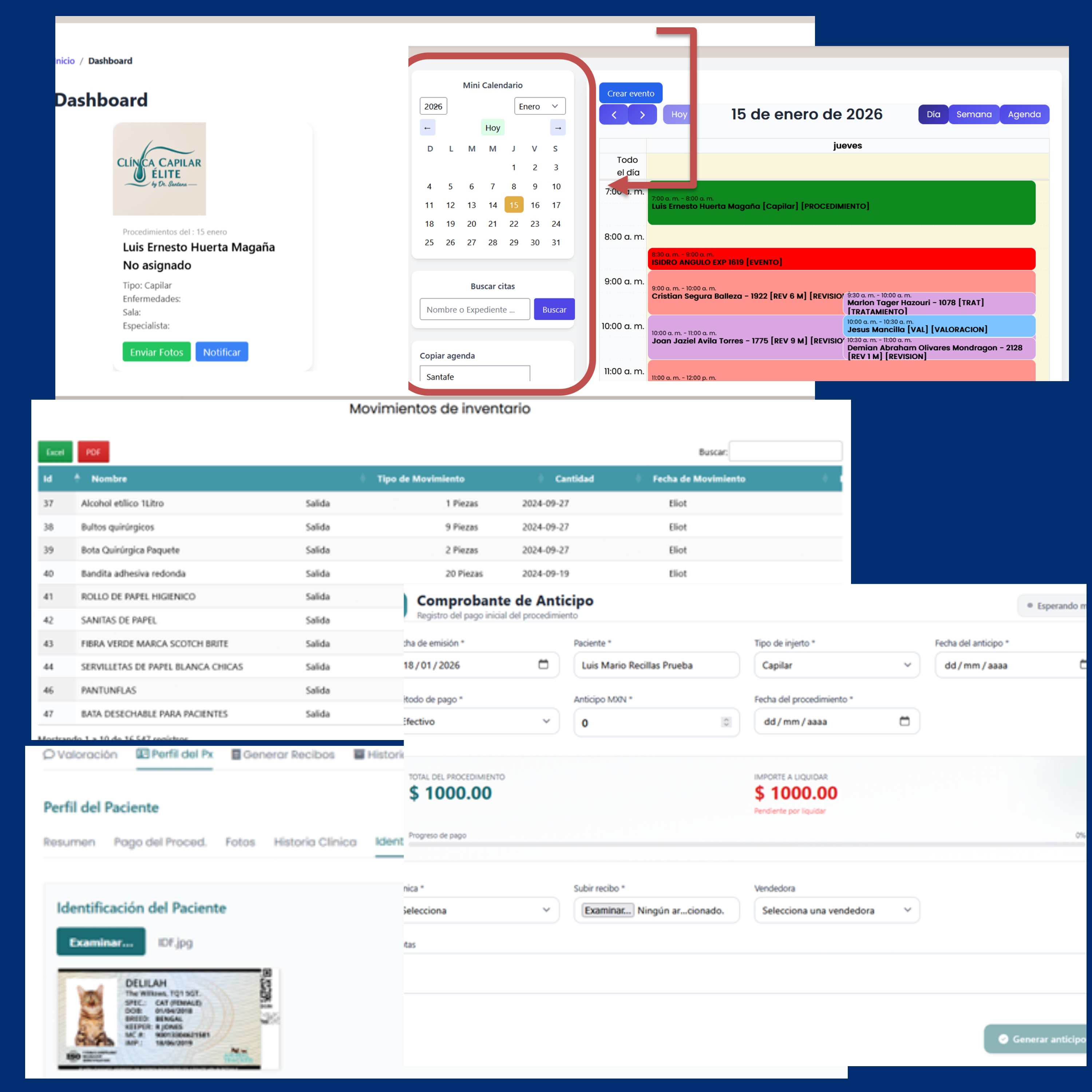Open the Enero month dropdown
Image resolution: width=1092 pixels, height=1092 pixels.
click(x=540, y=106)
